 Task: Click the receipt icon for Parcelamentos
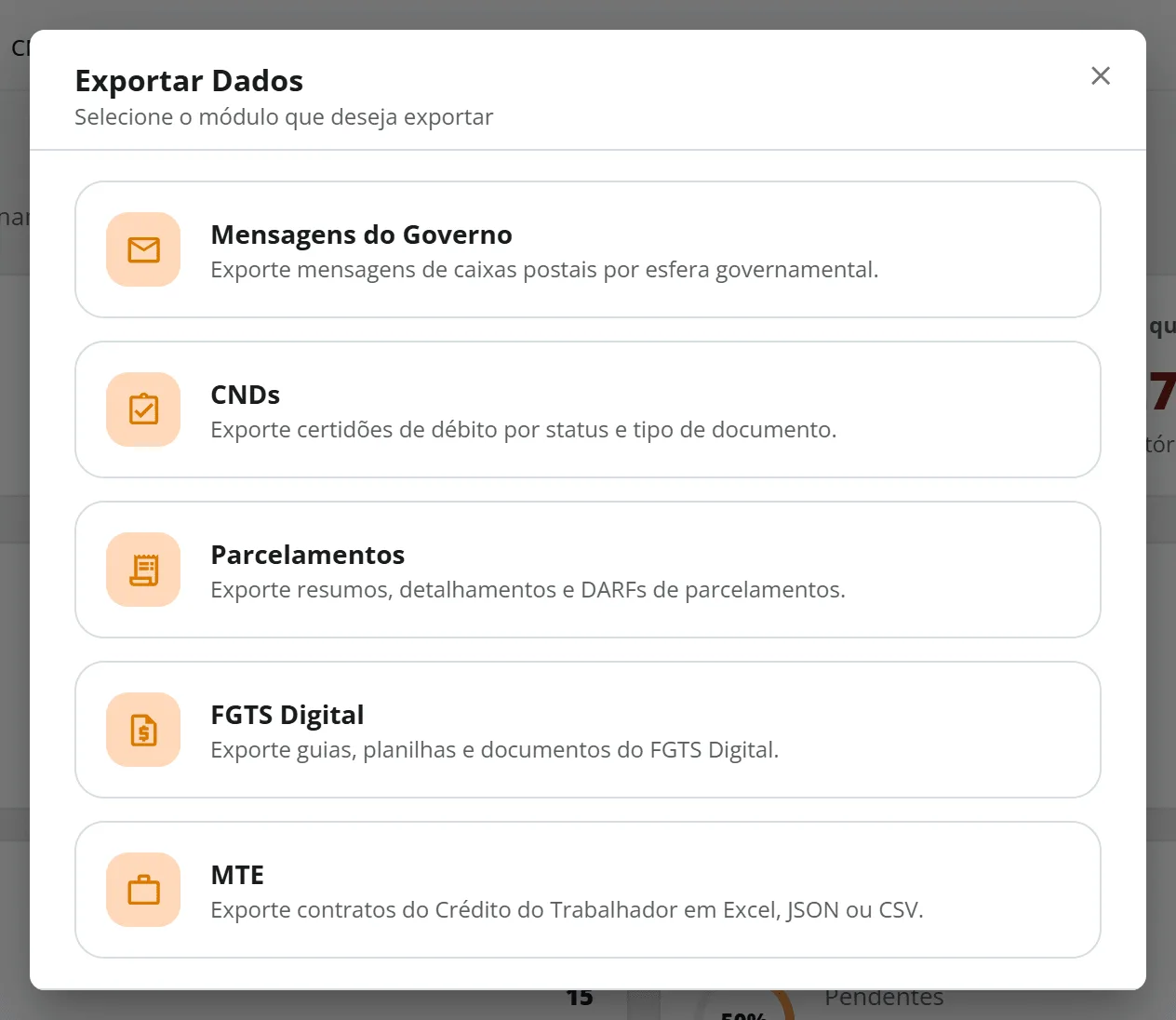[143, 570]
